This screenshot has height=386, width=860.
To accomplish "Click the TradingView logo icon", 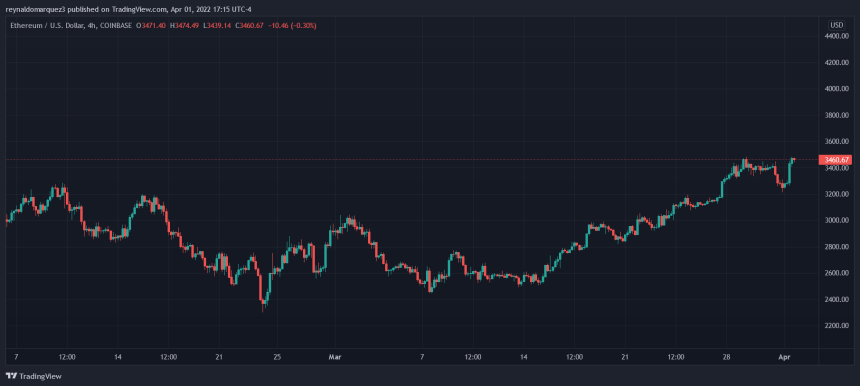I will tap(12, 376).
